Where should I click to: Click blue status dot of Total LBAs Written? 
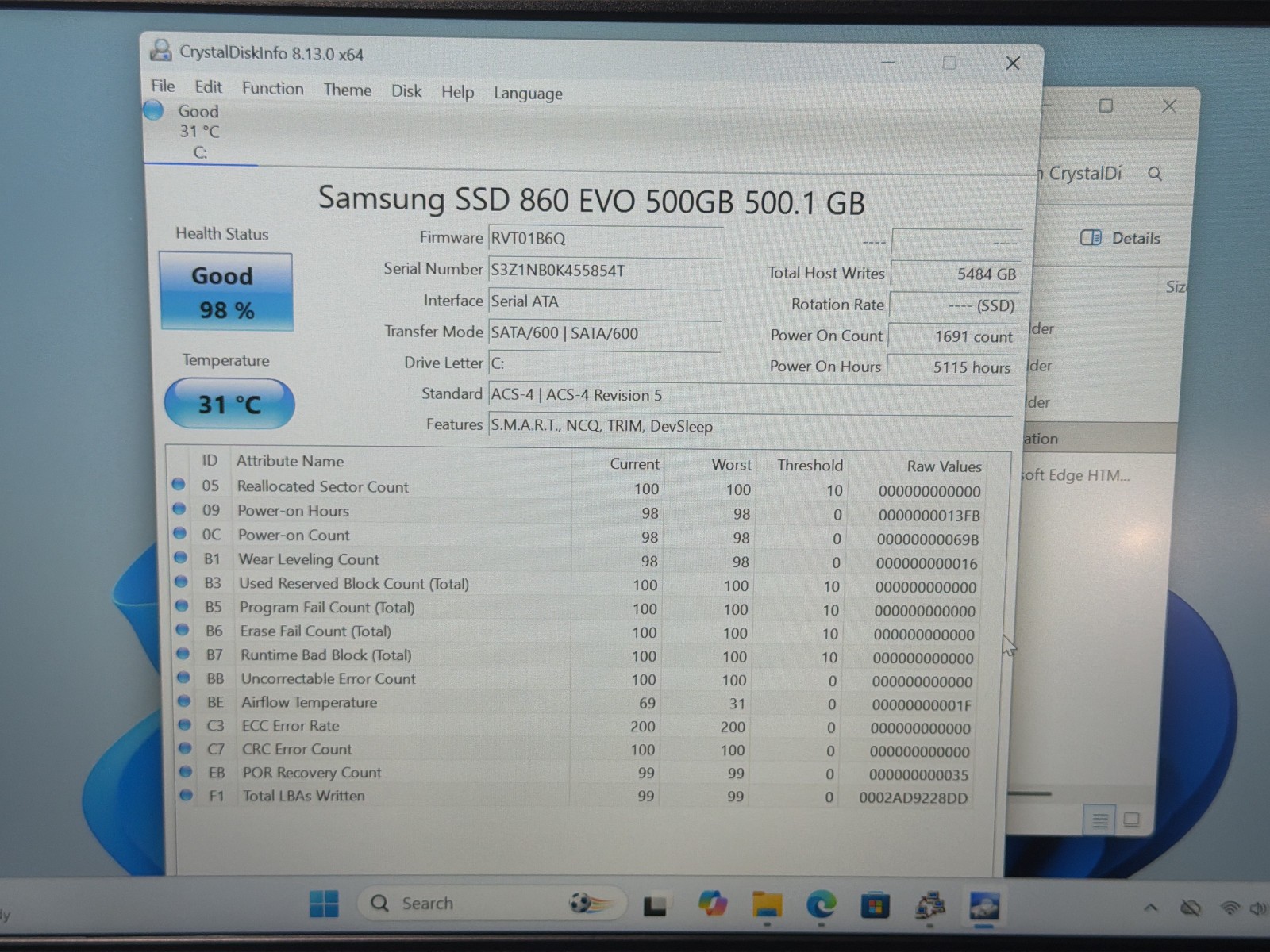186,794
